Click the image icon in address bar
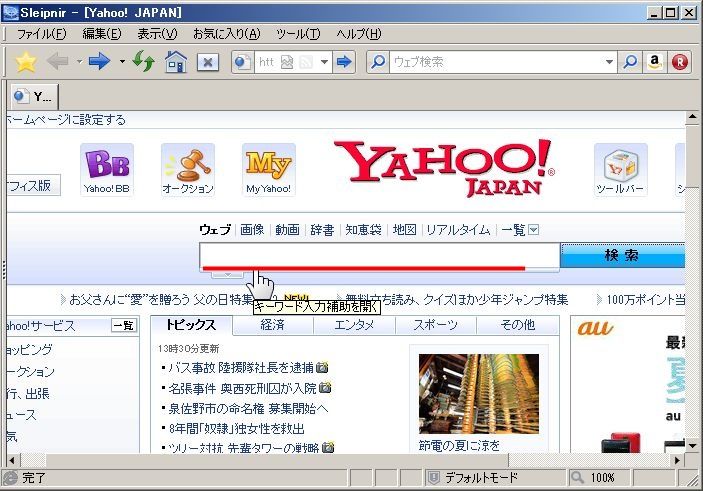 coord(287,62)
